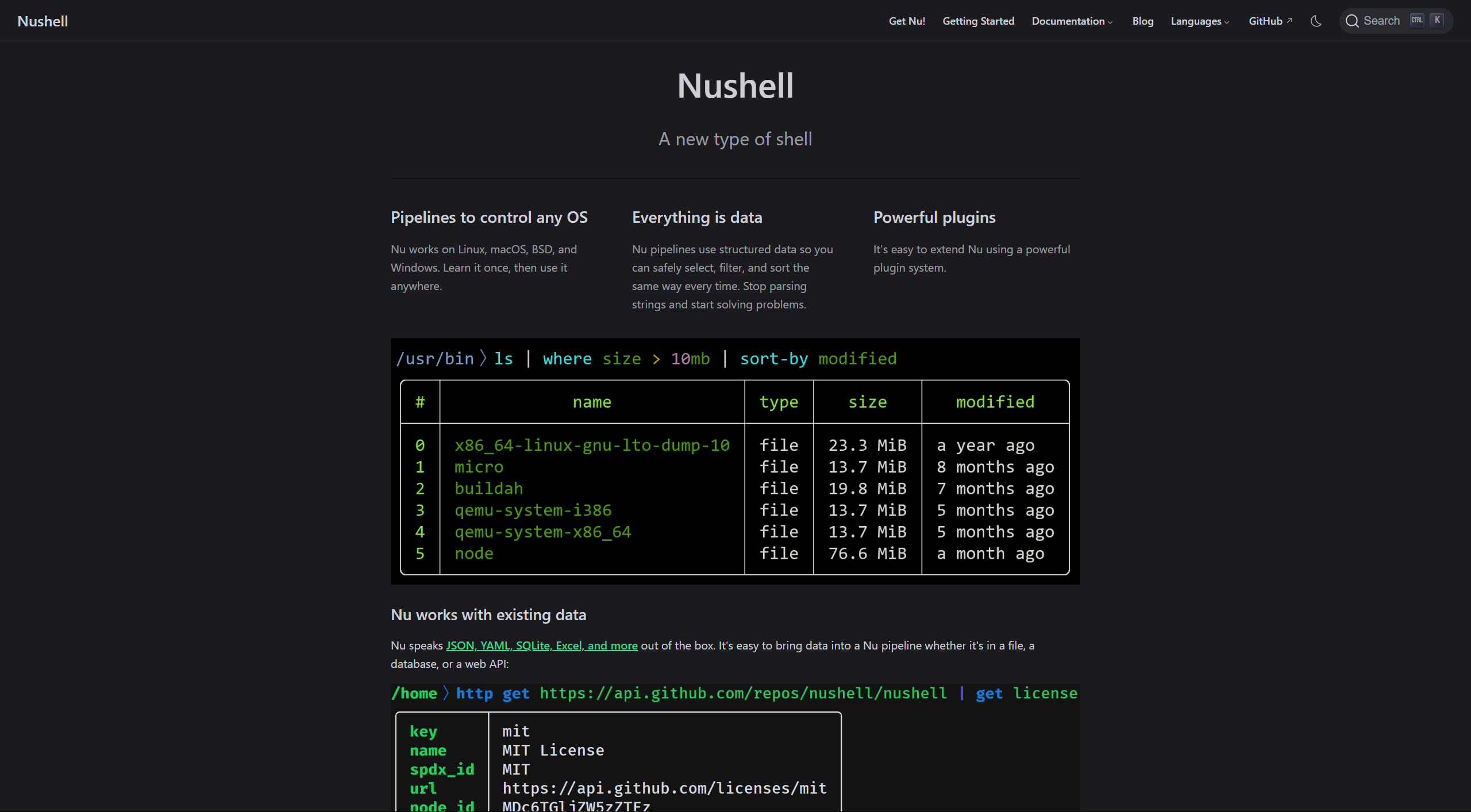Click the x86_64-linux-gnu-lto-dump-10 file name
1471x812 pixels.
click(592, 445)
